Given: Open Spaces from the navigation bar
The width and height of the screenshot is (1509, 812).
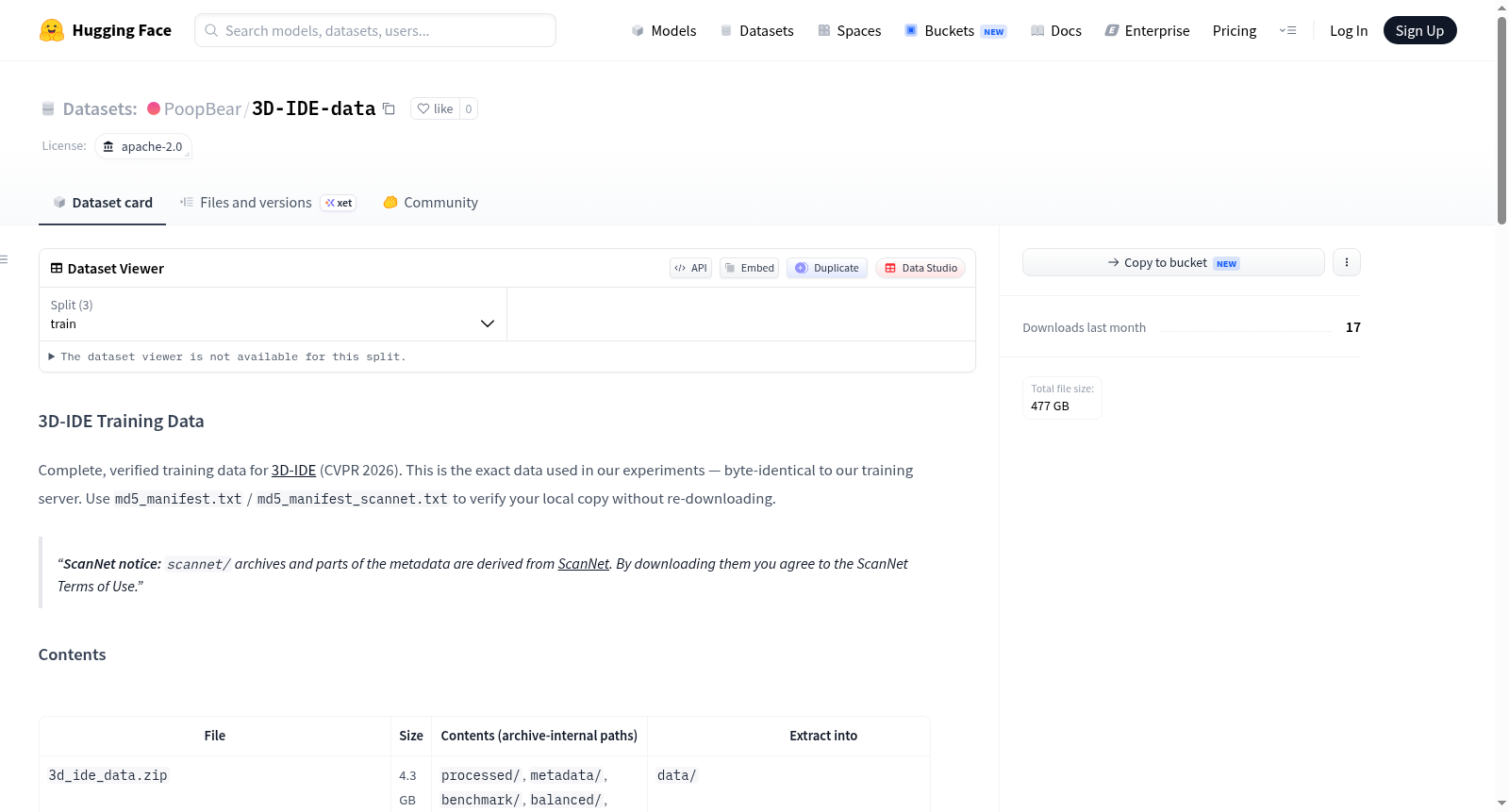Looking at the screenshot, I should tap(850, 30).
